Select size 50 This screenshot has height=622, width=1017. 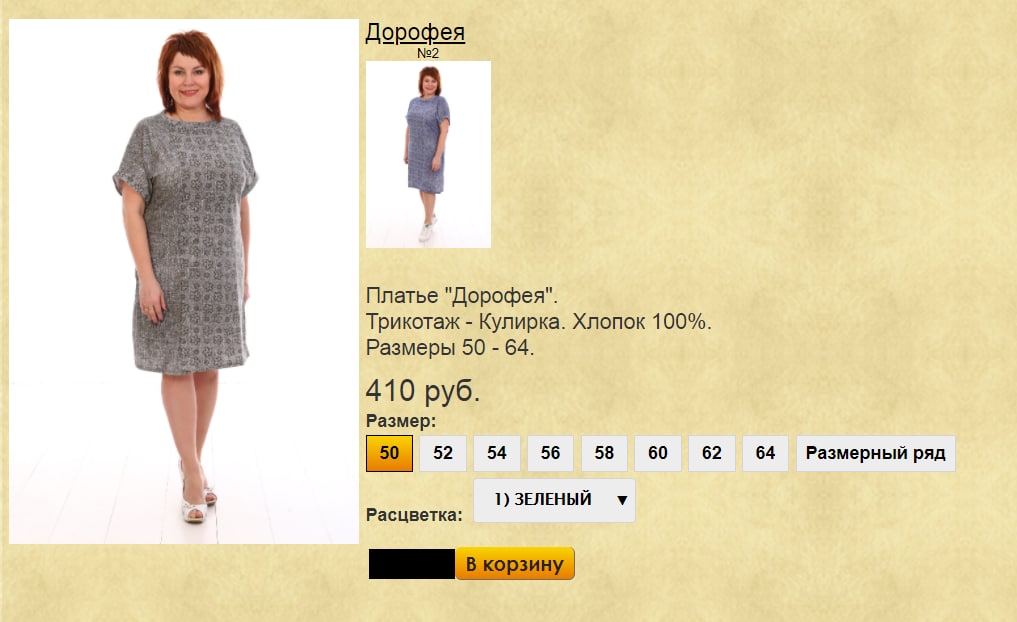point(389,453)
